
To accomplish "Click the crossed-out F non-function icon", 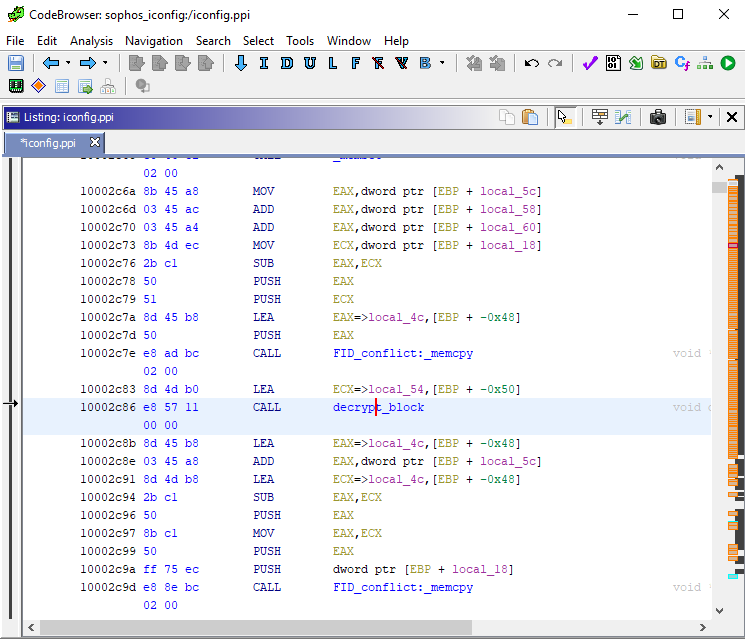I will [378, 63].
